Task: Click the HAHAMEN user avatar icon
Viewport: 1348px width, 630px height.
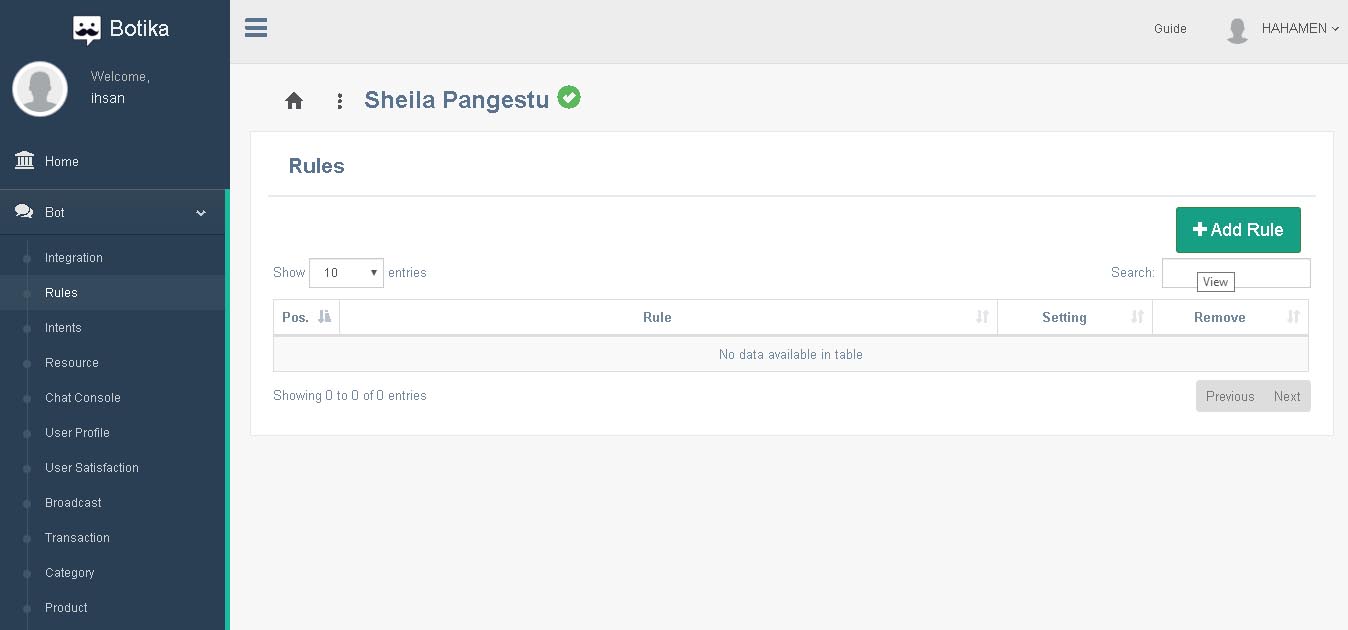Action: pyautogui.click(x=1237, y=30)
